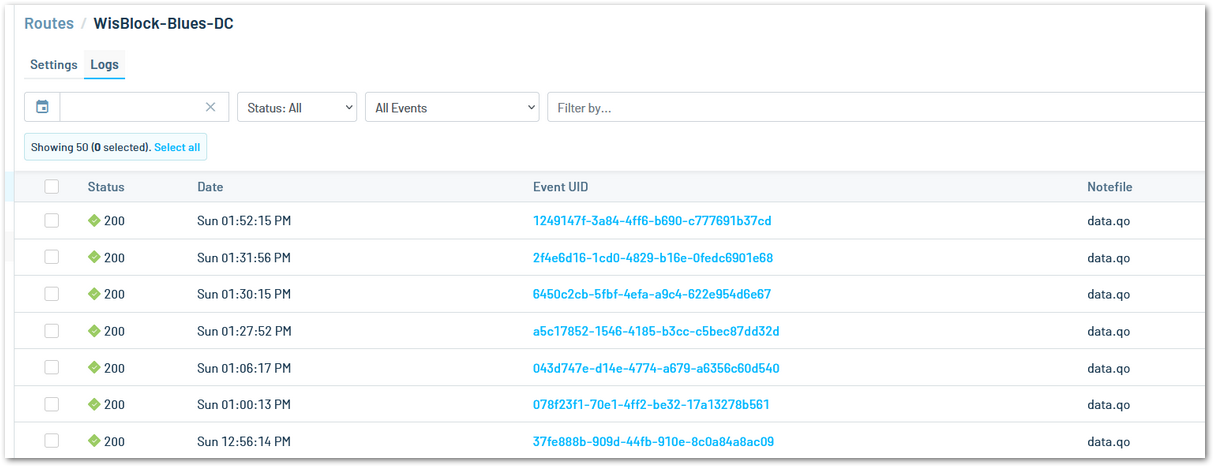Select date Sun 01:31:56 PM
Viewport: 1214px width, 467px height.
[x=244, y=257]
